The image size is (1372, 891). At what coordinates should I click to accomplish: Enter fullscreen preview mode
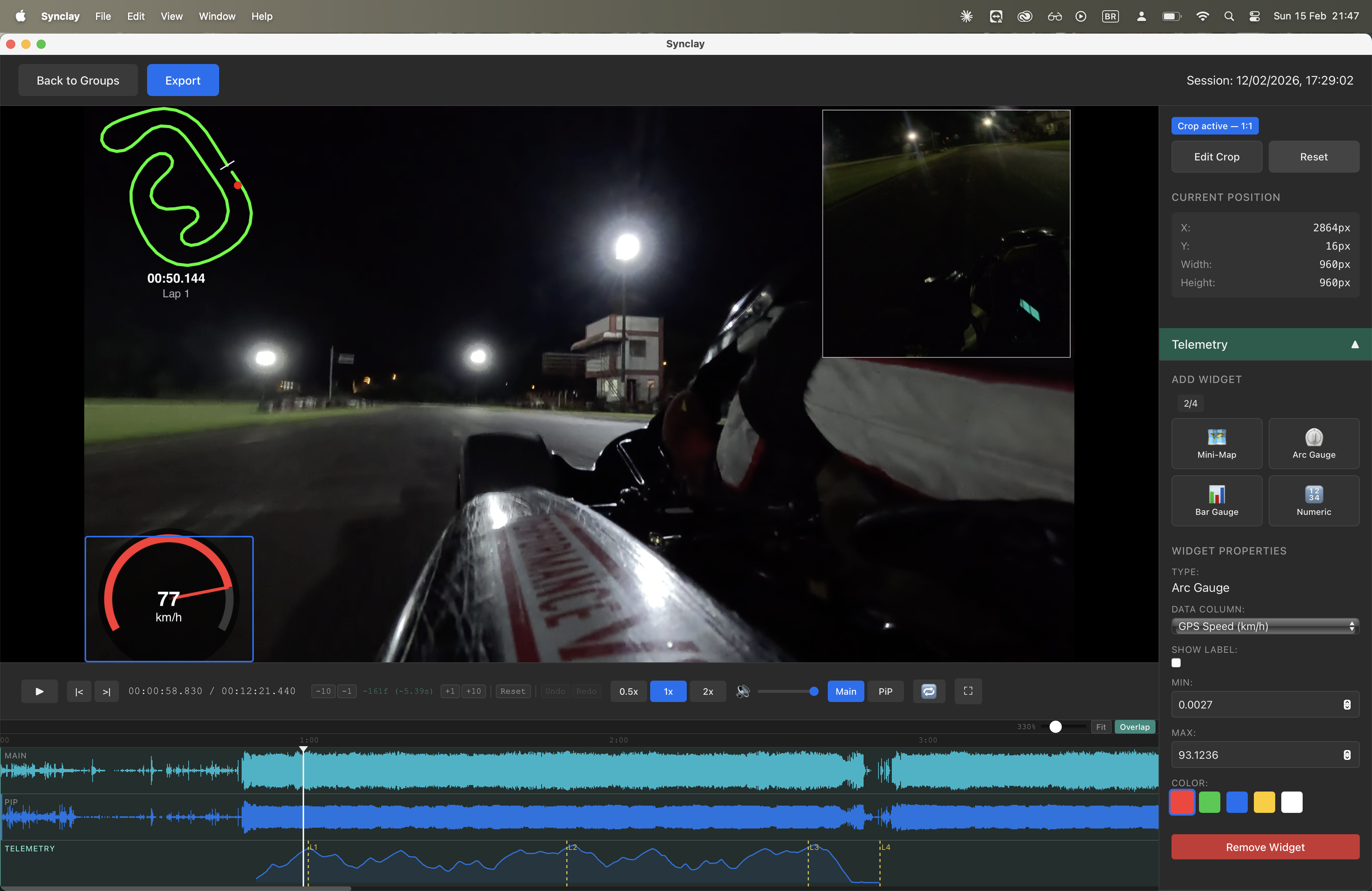point(968,691)
